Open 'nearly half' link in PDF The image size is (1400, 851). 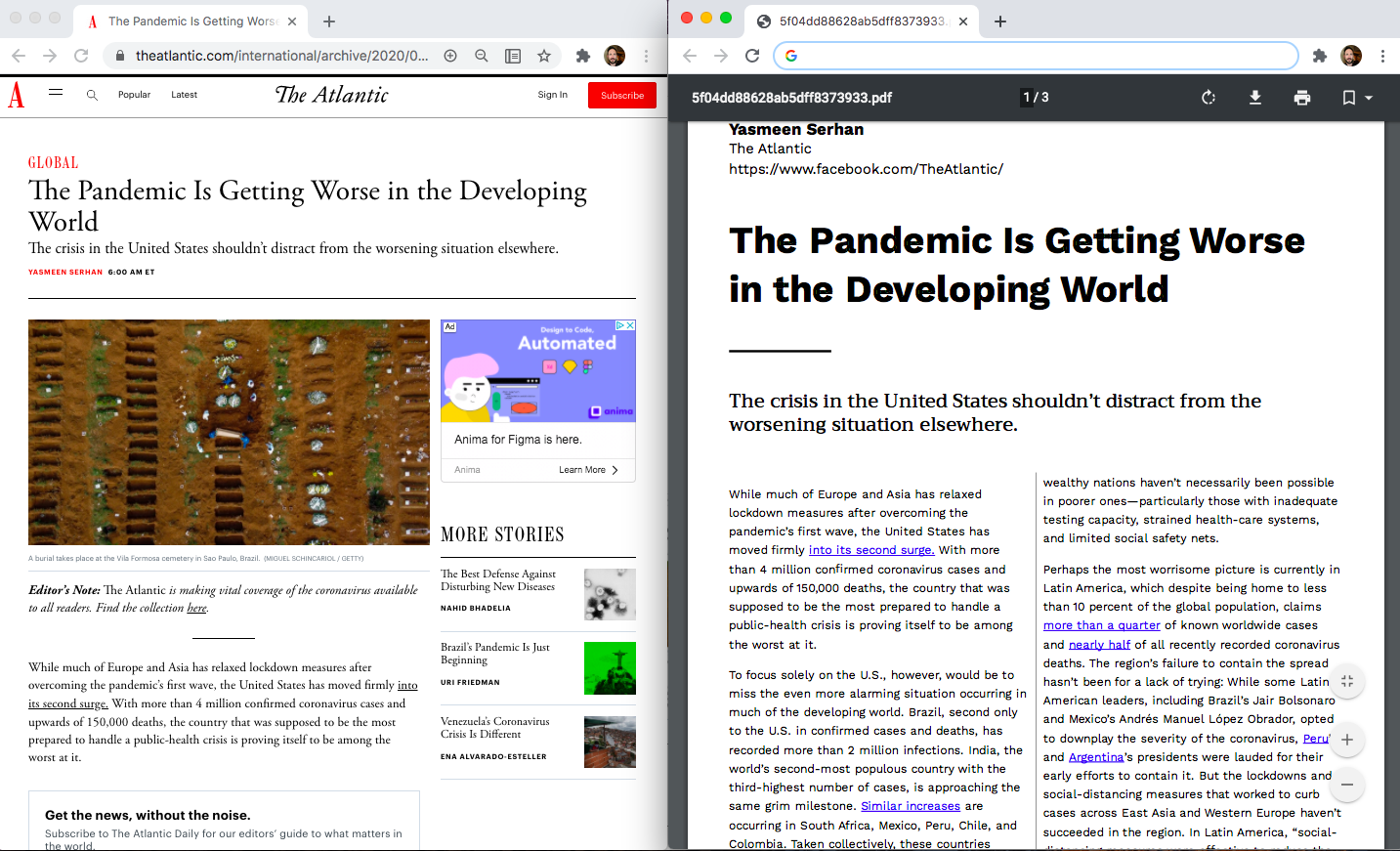point(1099,645)
